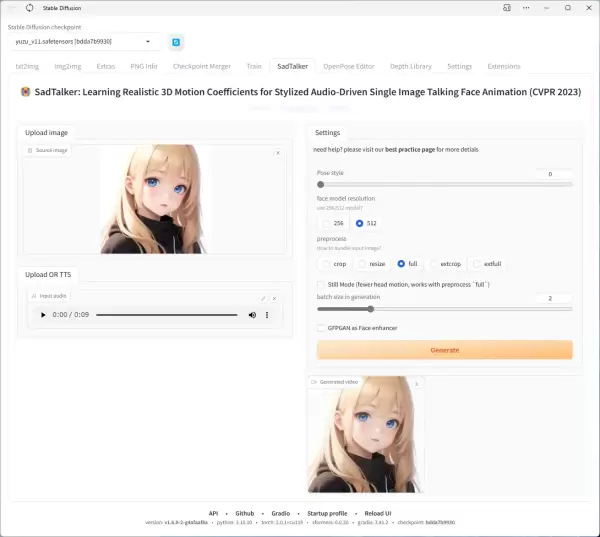Open the Startup profile footer link
The height and width of the screenshot is (537, 600).
tap(327, 513)
